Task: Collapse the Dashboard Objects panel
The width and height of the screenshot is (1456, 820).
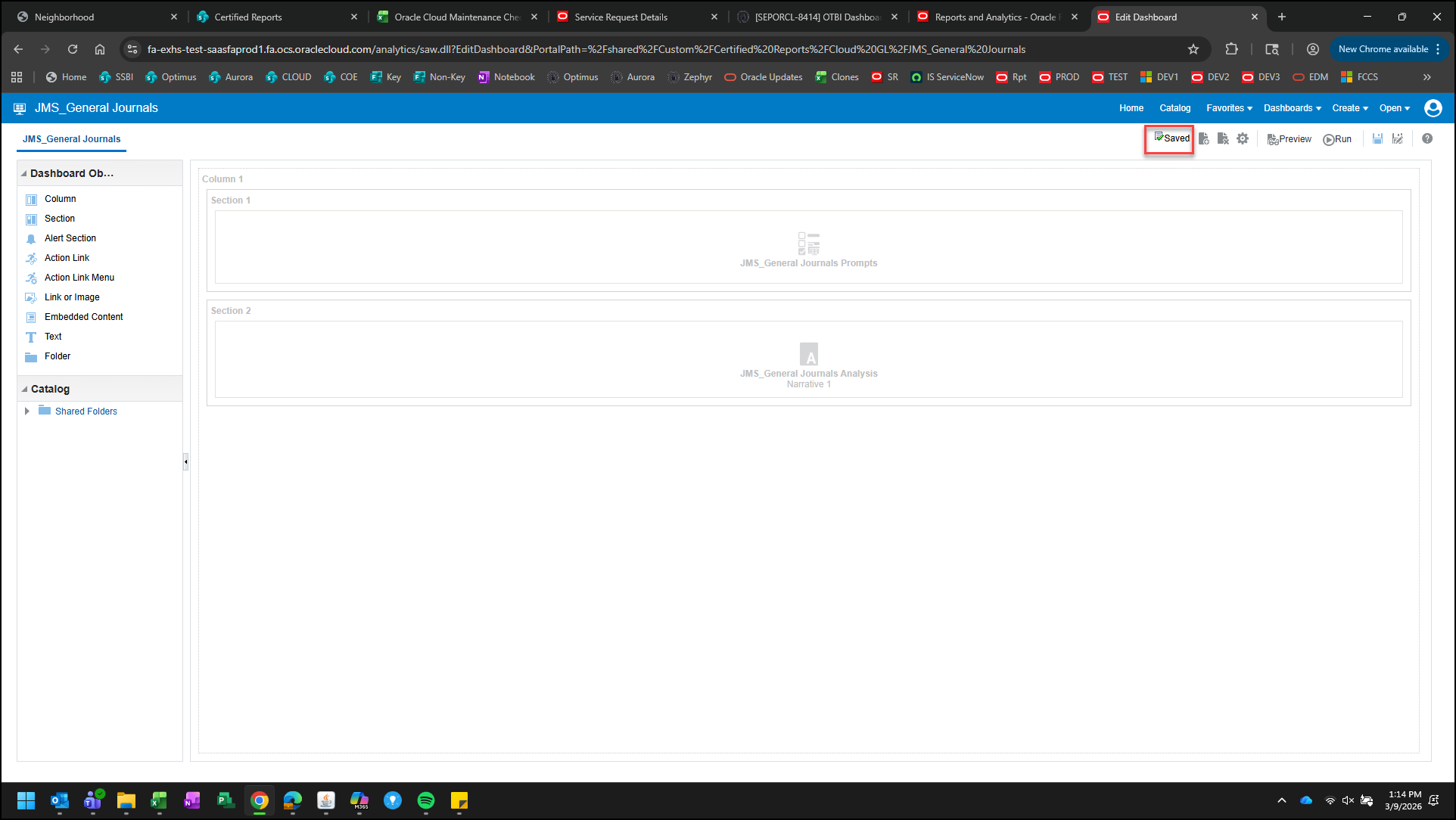Action: tap(24, 174)
